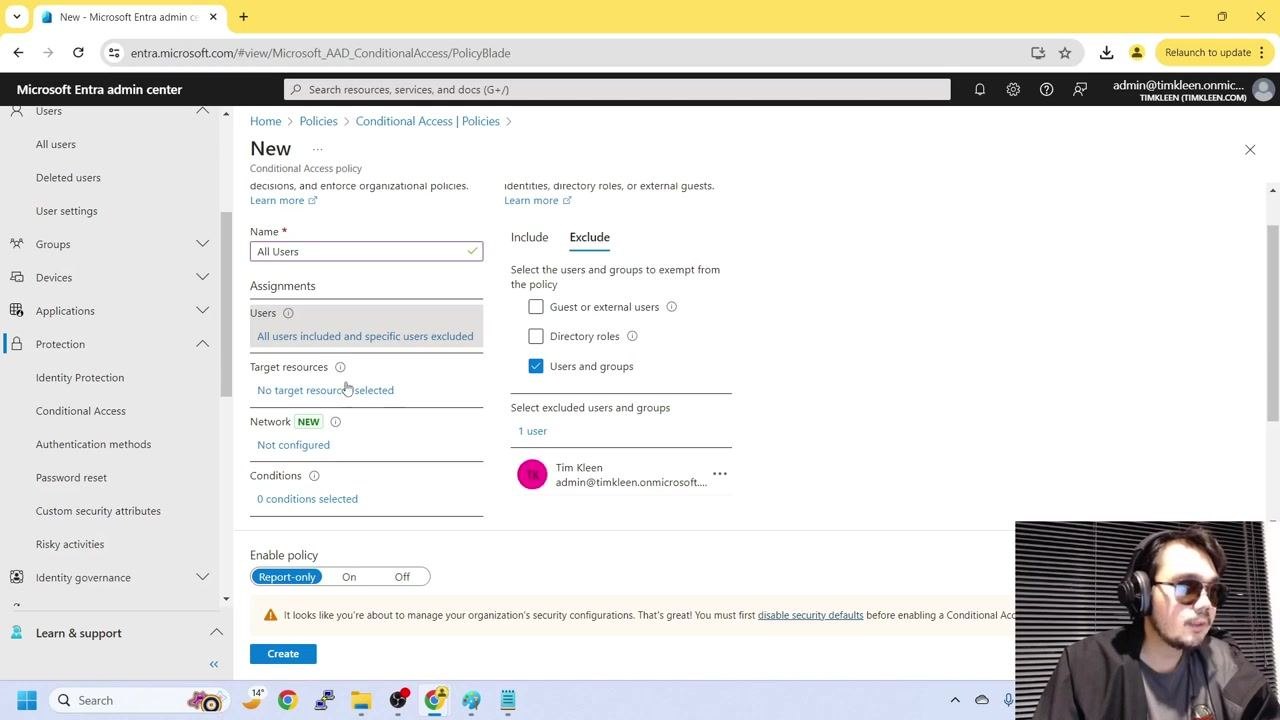Expand the Groups sidebar section
The height and width of the screenshot is (720, 1280).
tap(202, 244)
